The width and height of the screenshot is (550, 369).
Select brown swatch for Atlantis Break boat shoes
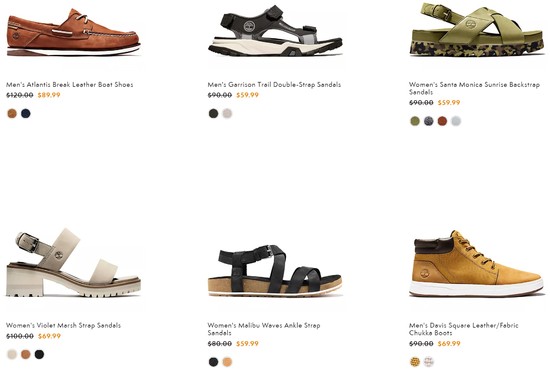12,113
